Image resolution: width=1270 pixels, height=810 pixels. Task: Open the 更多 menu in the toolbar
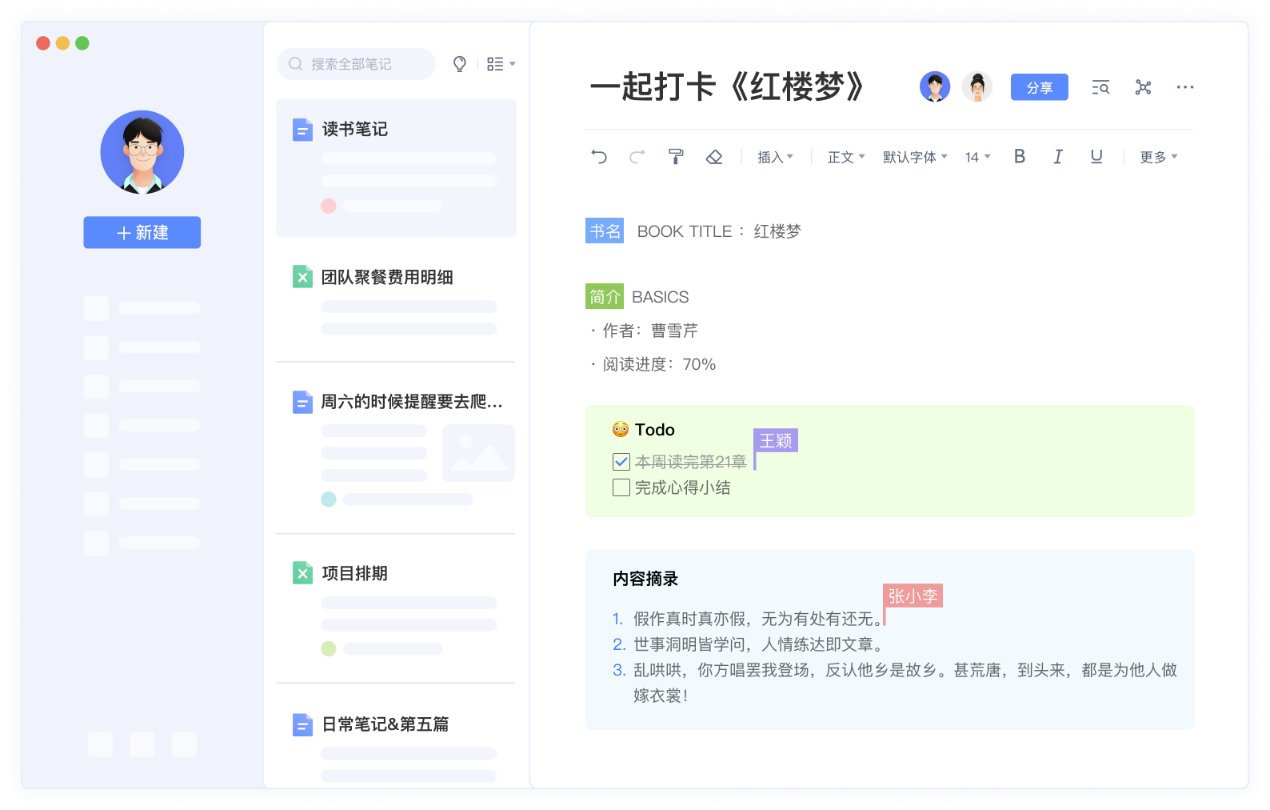pyautogui.click(x=1157, y=156)
